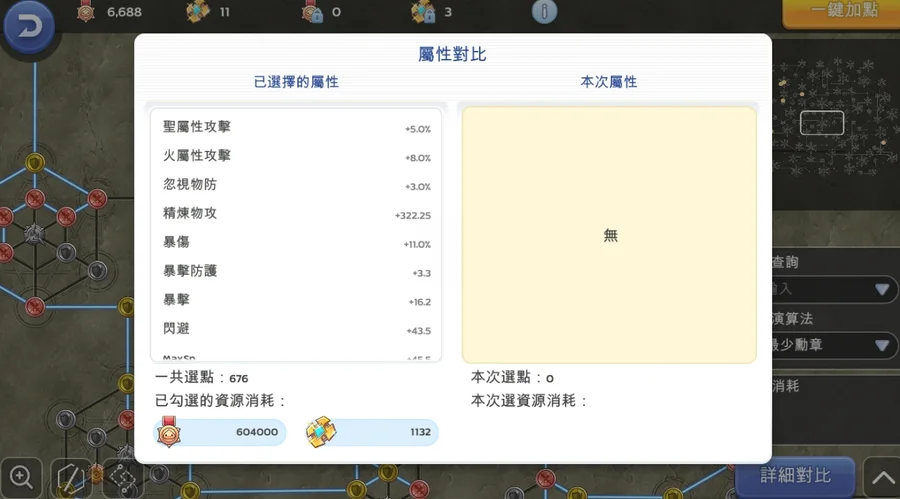Select the 暴擊 attribute row
This screenshot has width=900, height=499.
pyautogui.click(x=296, y=300)
